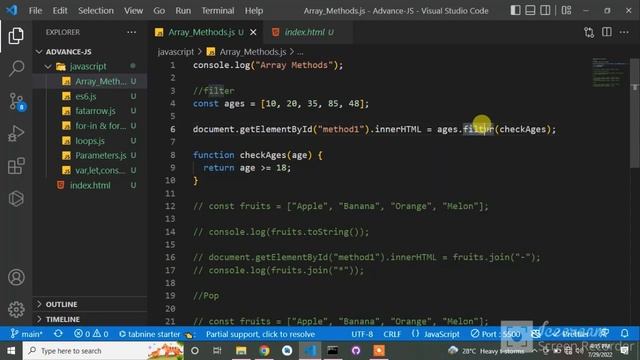Viewport: 640px width, 360px height.
Task: Customize layout from title bar icon
Action: click(566, 10)
